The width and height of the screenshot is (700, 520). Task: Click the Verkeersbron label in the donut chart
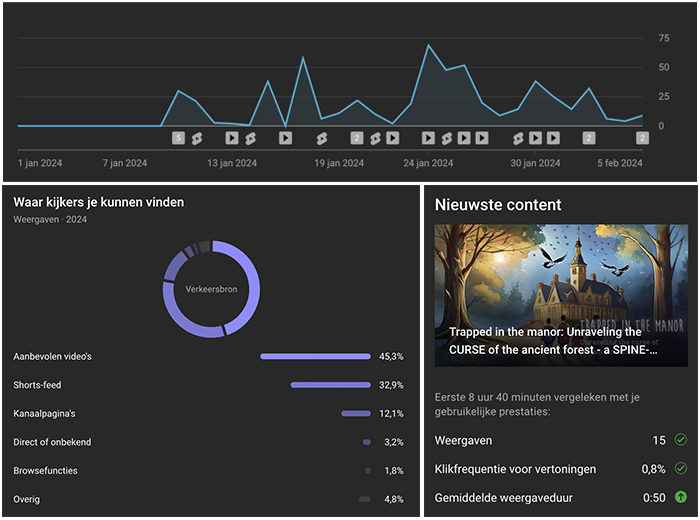pos(211,289)
